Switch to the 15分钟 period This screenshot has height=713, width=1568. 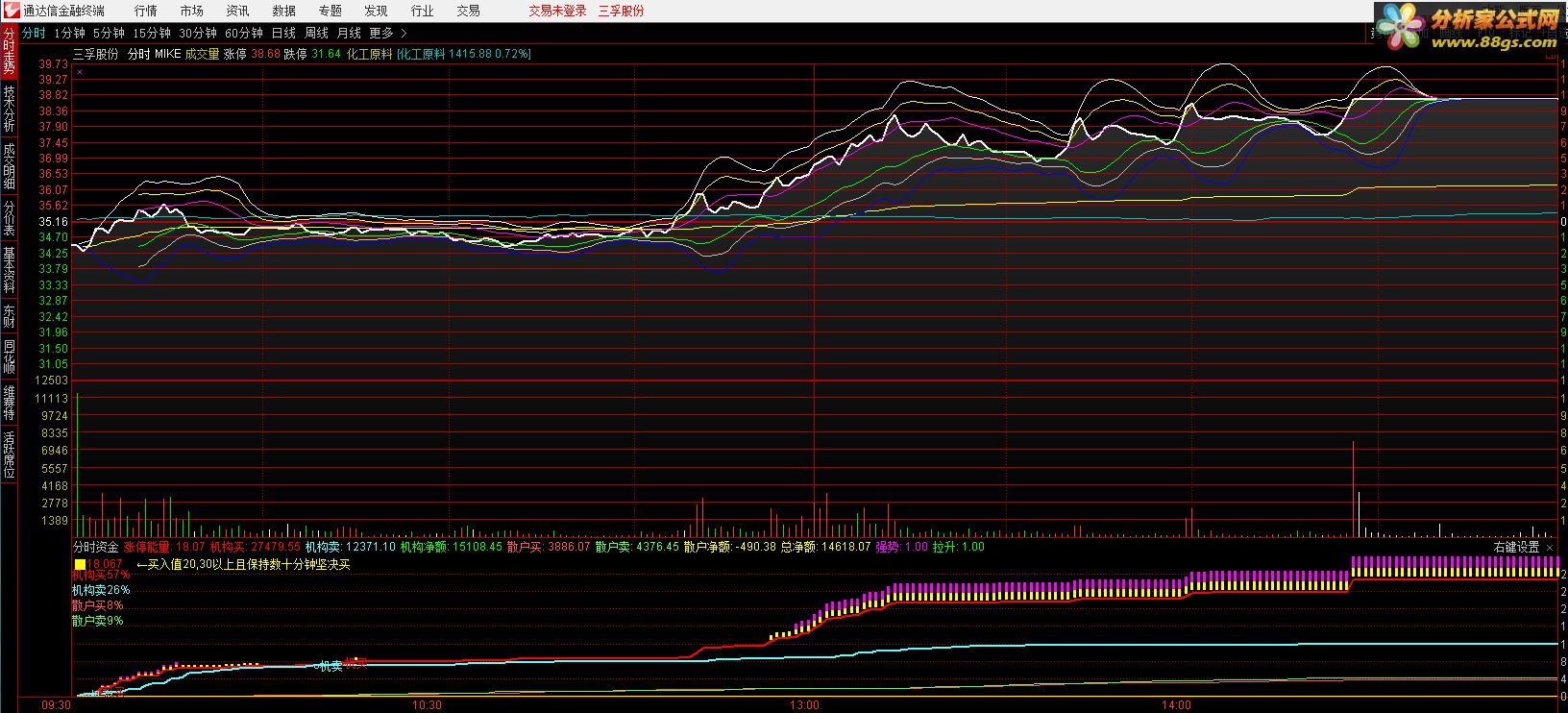[x=152, y=33]
